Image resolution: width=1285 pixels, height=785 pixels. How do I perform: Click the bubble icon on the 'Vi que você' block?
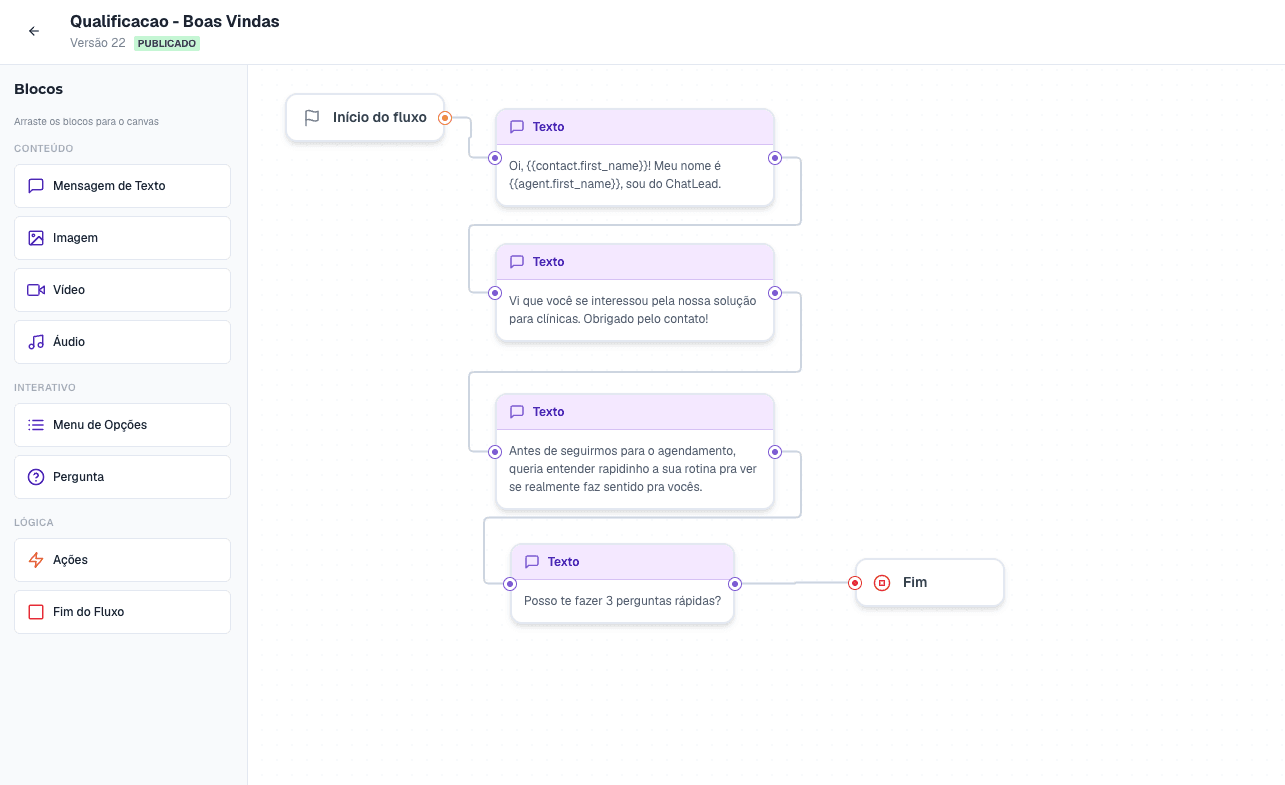[x=517, y=262]
